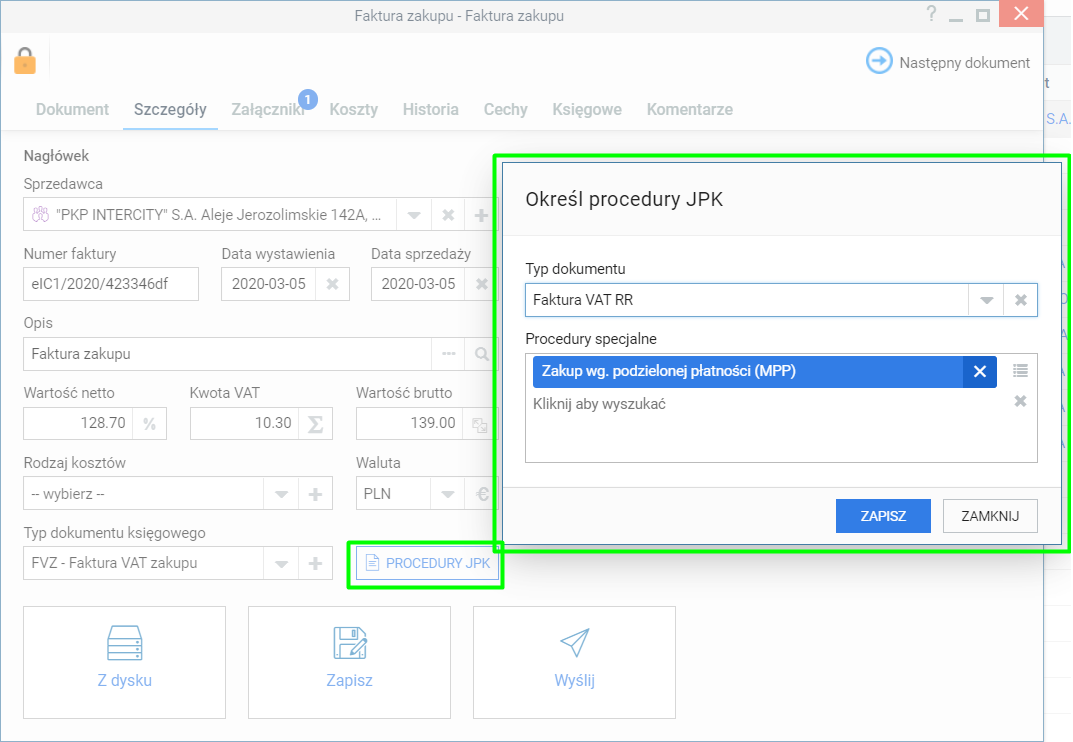Click the euro currency icon
This screenshot has height=742, width=1073.
pyautogui.click(x=482, y=494)
